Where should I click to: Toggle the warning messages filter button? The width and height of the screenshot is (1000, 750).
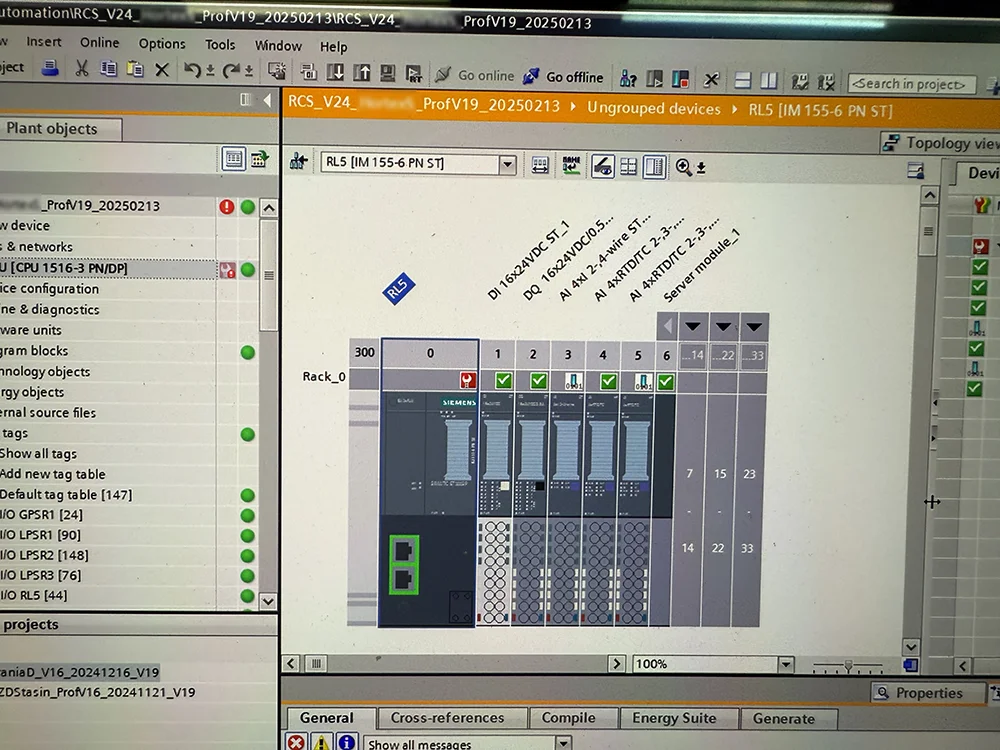(x=321, y=742)
